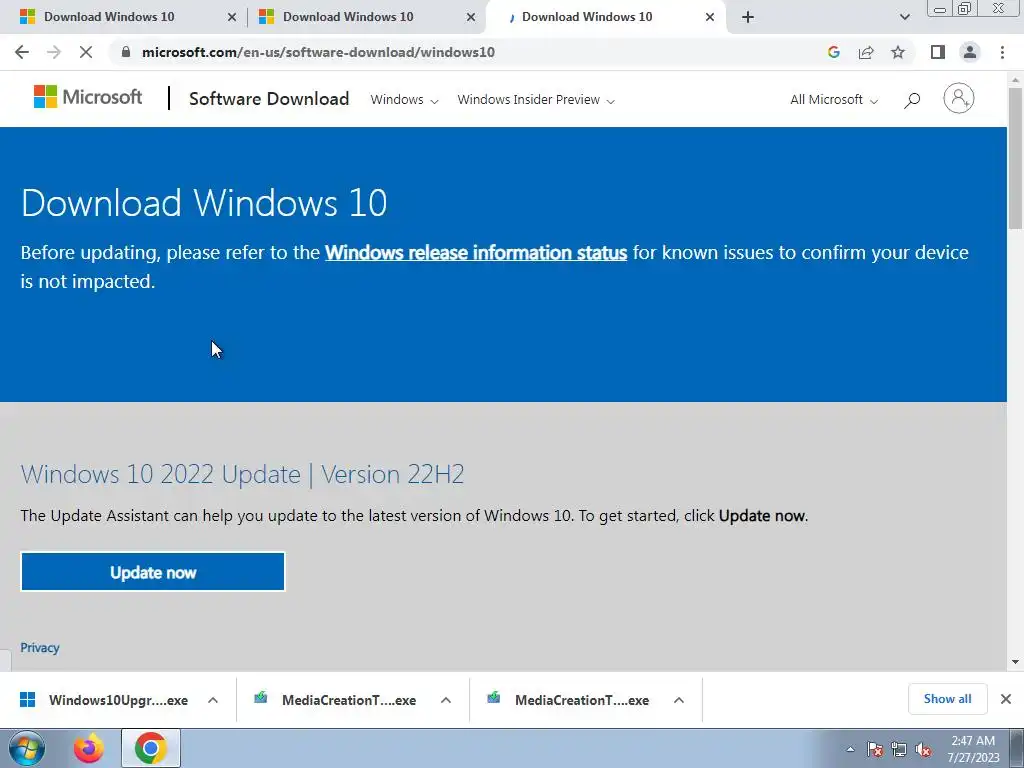Click the muted volume tray icon
This screenshot has width=1024, height=768.
pyautogui.click(x=923, y=749)
